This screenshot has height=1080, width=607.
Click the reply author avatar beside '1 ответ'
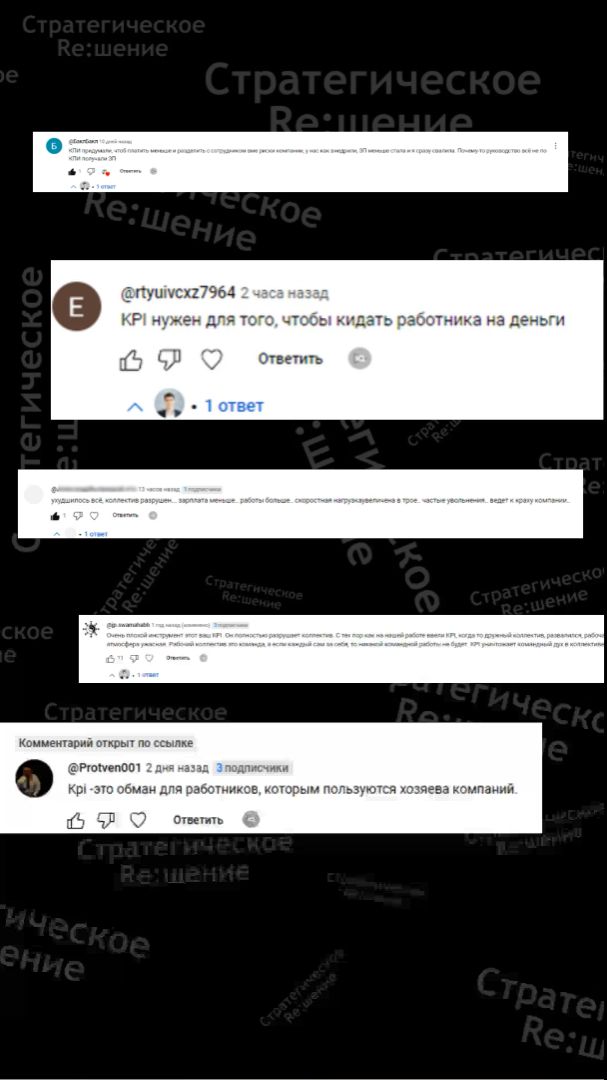tap(169, 404)
